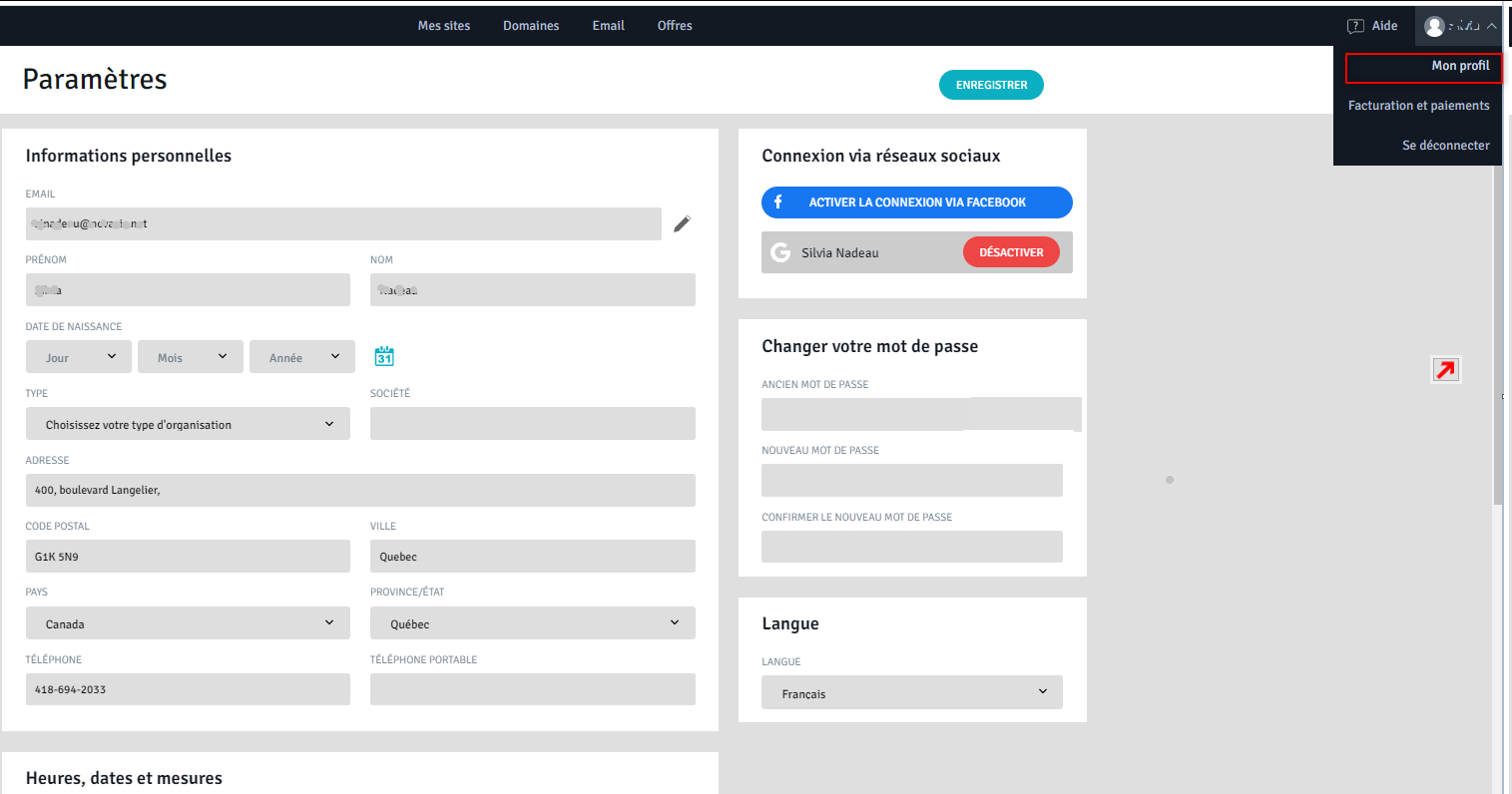Click the Paramètres page heading
The image size is (1512, 794).
(95, 79)
